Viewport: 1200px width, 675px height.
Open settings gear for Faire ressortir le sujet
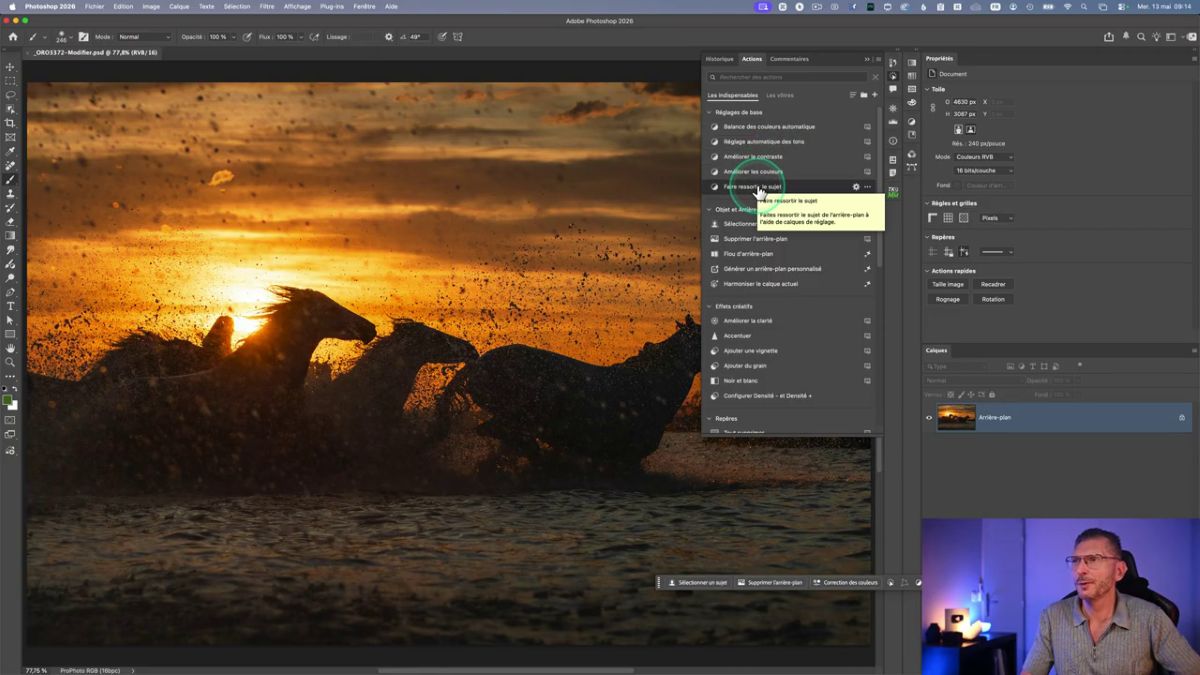coord(856,187)
